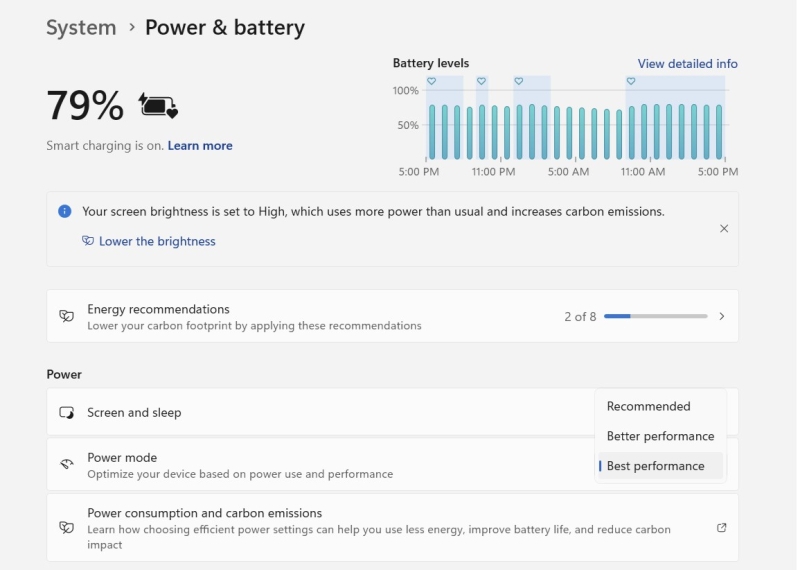Click first heart marker on battery chart

431,81
